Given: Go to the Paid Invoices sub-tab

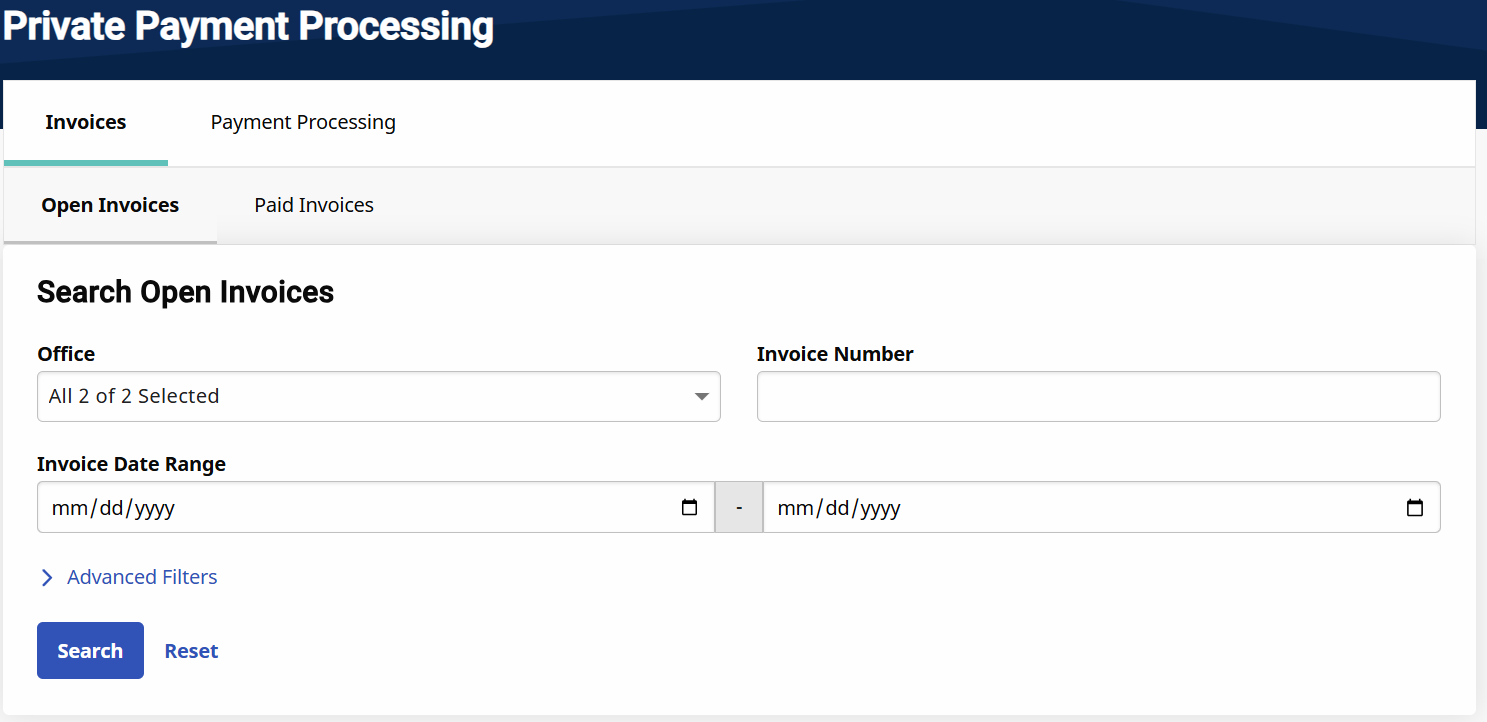Looking at the screenshot, I should (314, 206).
